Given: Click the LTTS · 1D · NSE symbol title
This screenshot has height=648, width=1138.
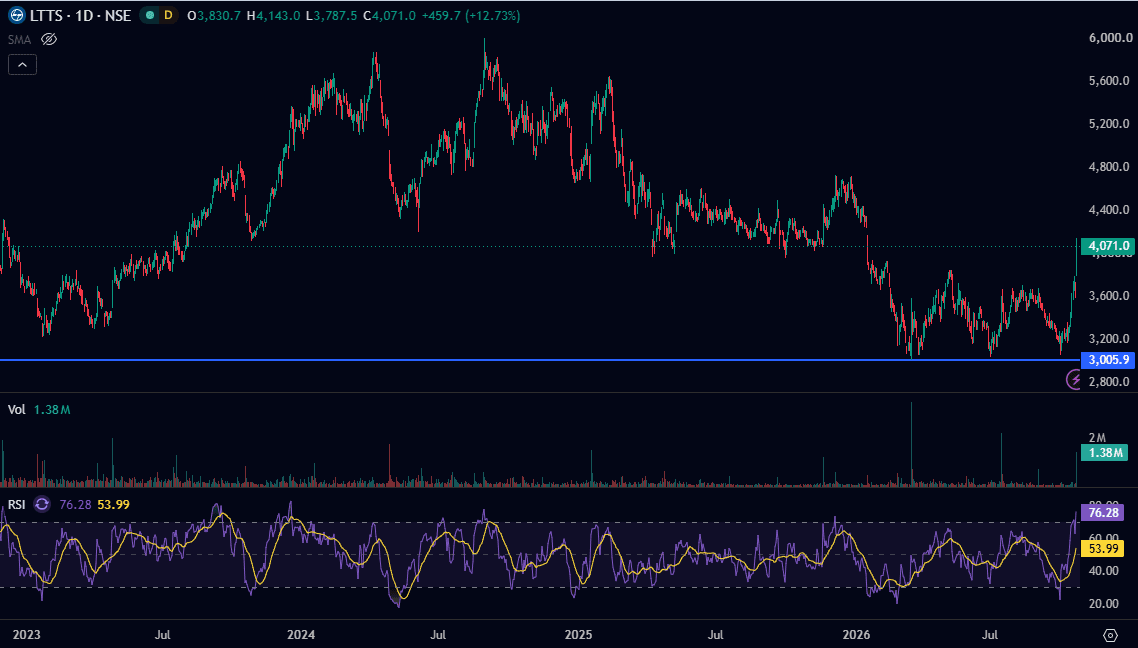Looking at the screenshot, I should click(x=81, y=15).
